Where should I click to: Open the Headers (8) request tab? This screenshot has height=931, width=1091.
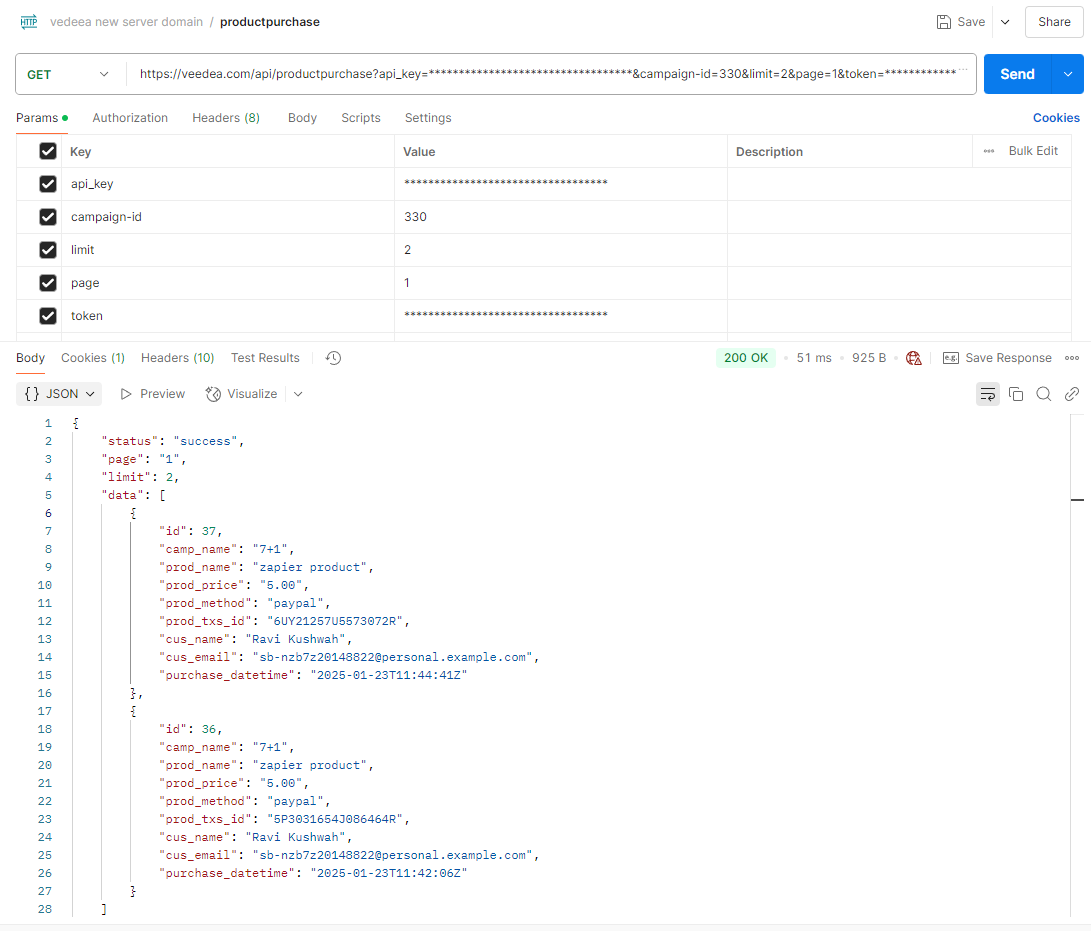point(226,118)
